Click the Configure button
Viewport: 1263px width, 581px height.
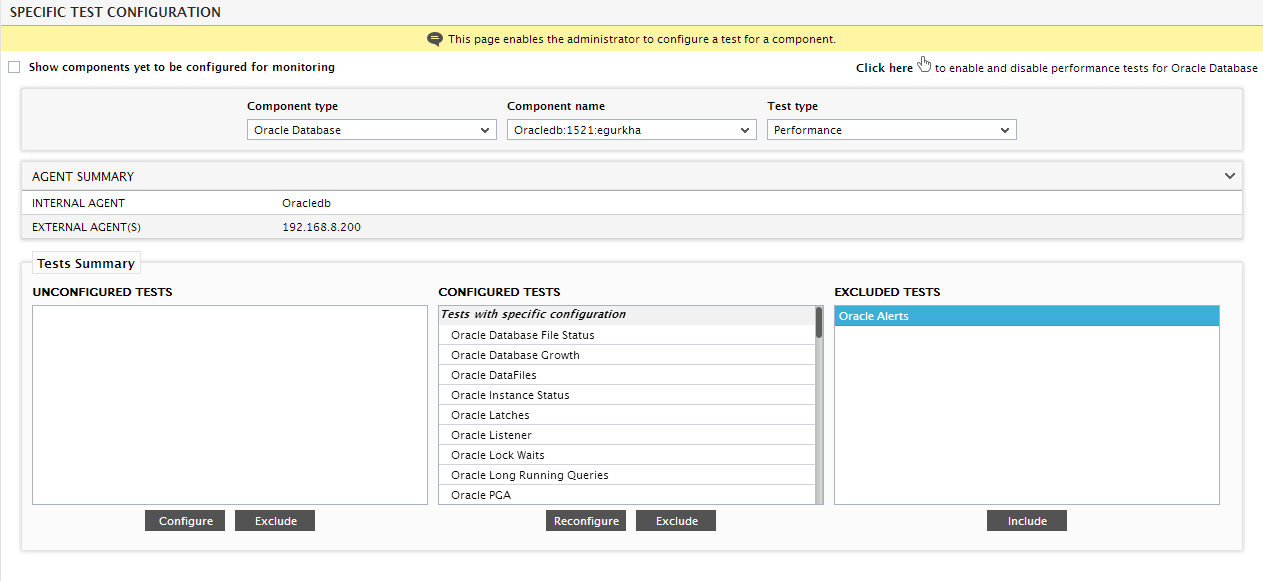click(x=185, y=521)
